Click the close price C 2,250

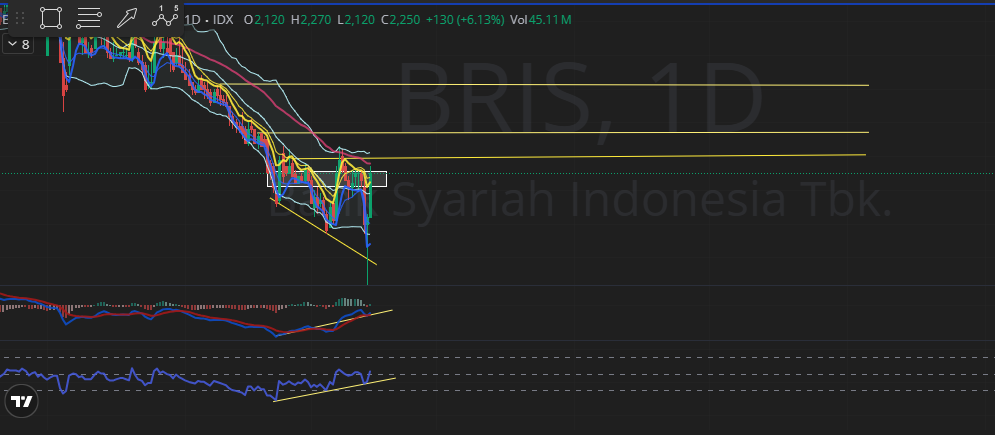tap(400, 20)
